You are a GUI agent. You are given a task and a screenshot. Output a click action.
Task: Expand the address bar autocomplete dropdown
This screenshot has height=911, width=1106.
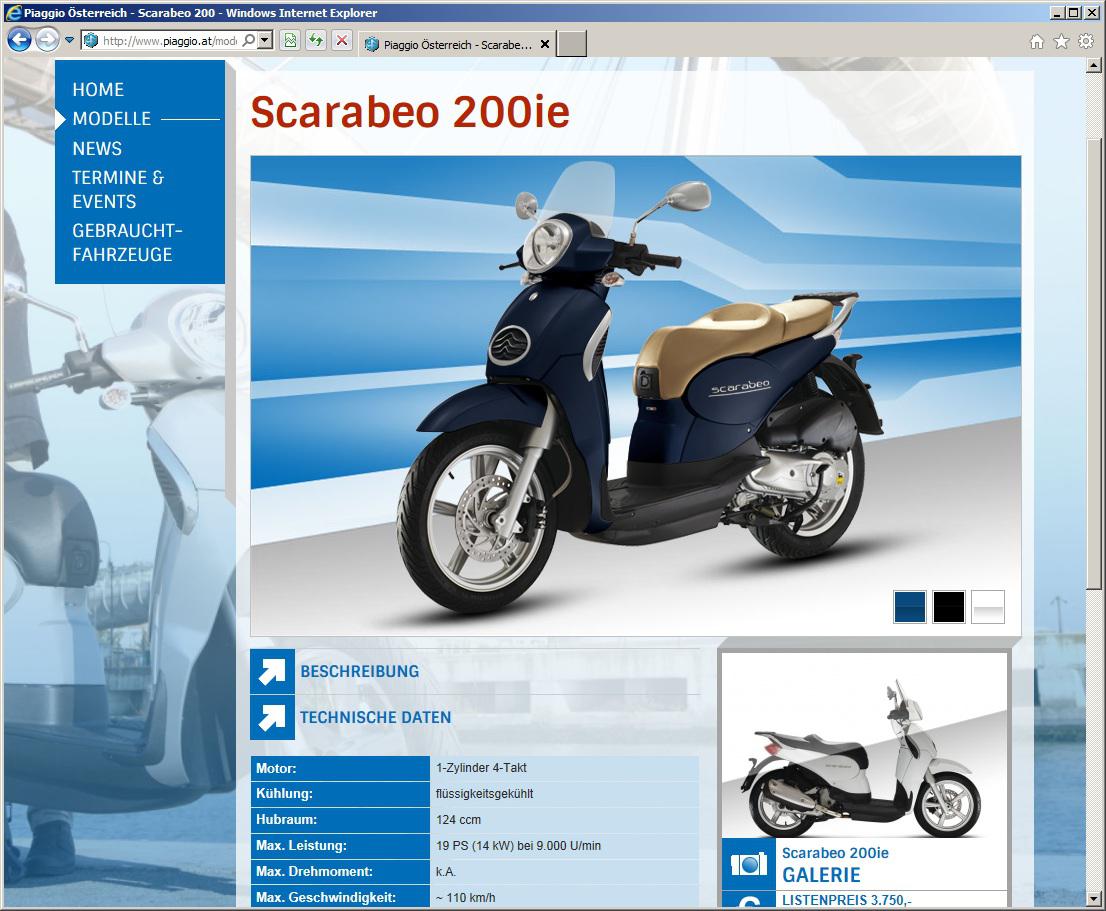[x=265, y=41]
